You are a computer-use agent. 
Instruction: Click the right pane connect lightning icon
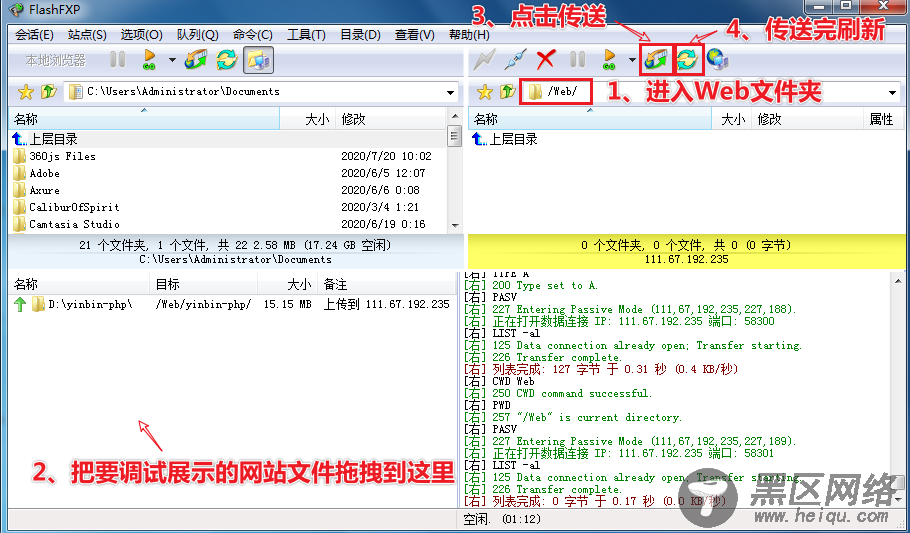[x=485, y=59]
